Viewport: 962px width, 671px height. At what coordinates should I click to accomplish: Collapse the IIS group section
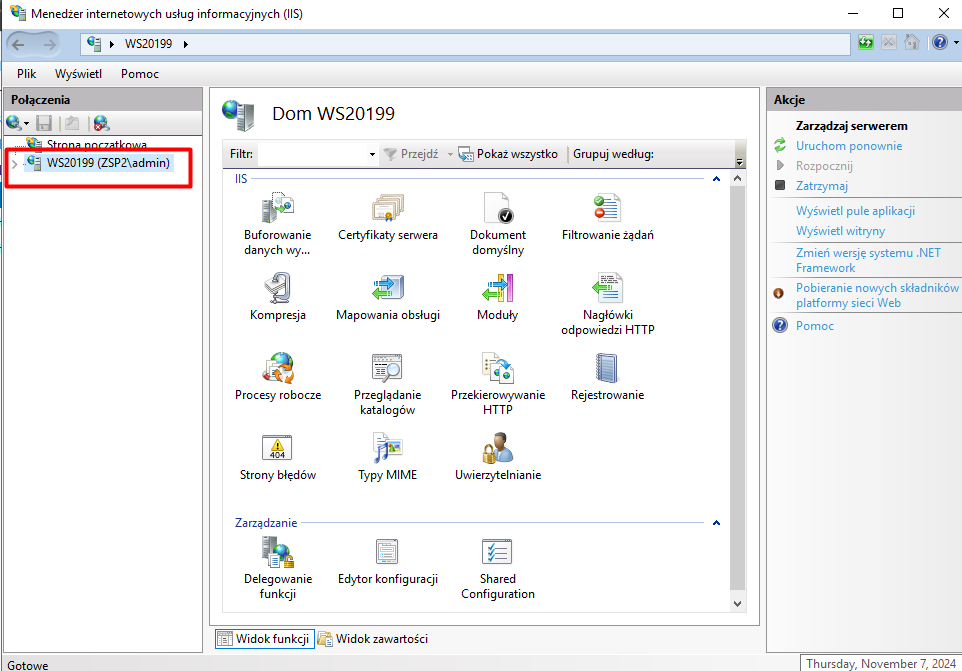pyautogui.click(x=716, y=179)
